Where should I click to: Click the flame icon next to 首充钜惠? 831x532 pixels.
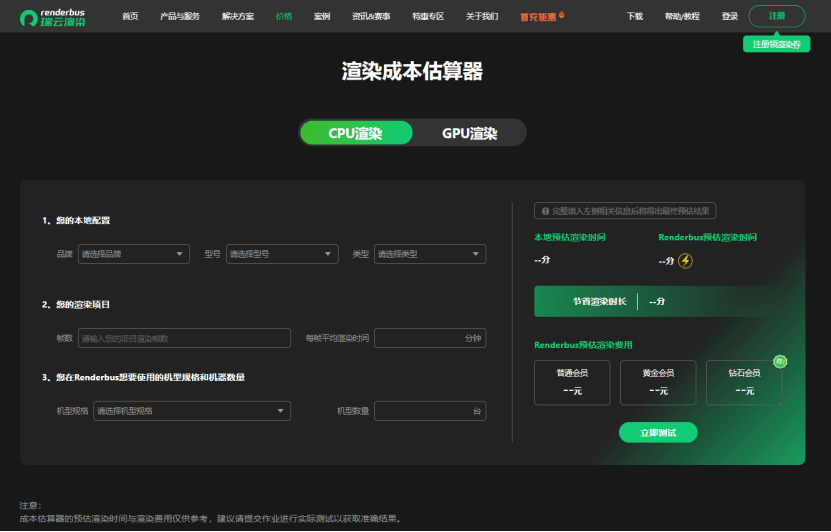(561, 15)
